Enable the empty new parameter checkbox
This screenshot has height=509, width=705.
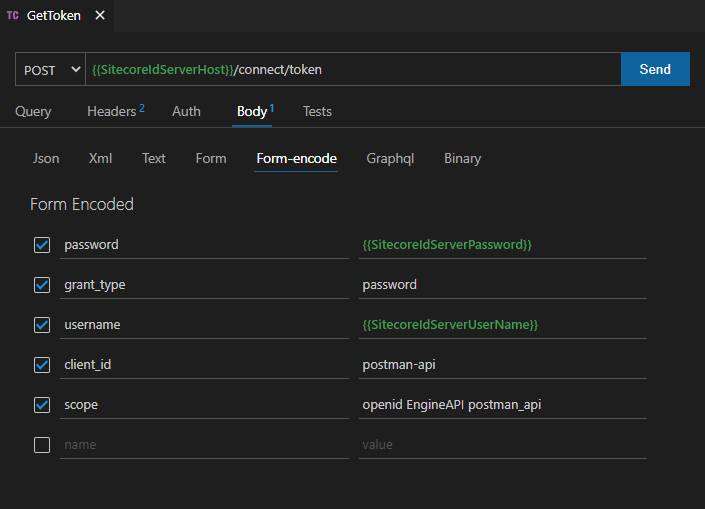(42, 445)
